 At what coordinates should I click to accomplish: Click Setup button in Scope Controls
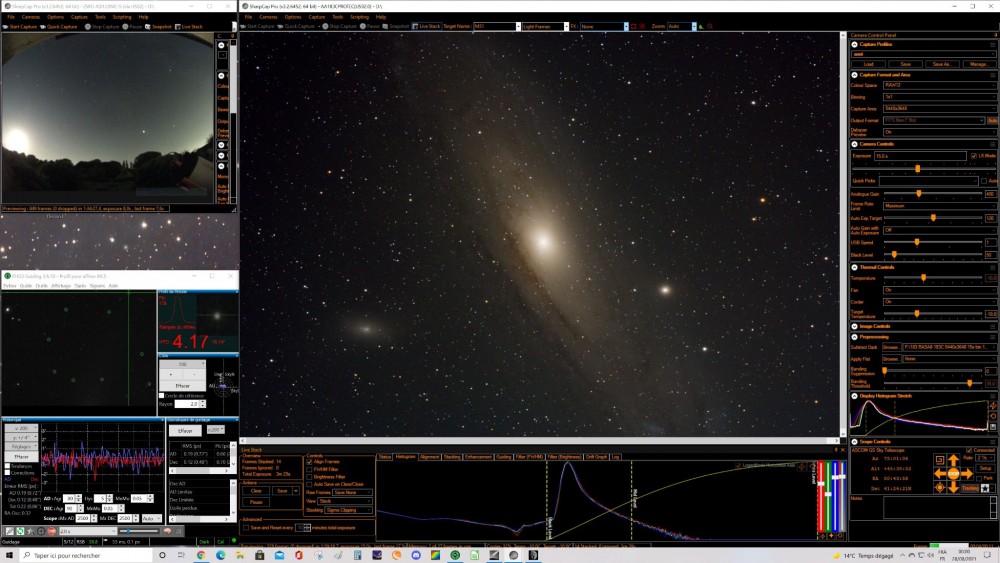click(x=985, y=468)
